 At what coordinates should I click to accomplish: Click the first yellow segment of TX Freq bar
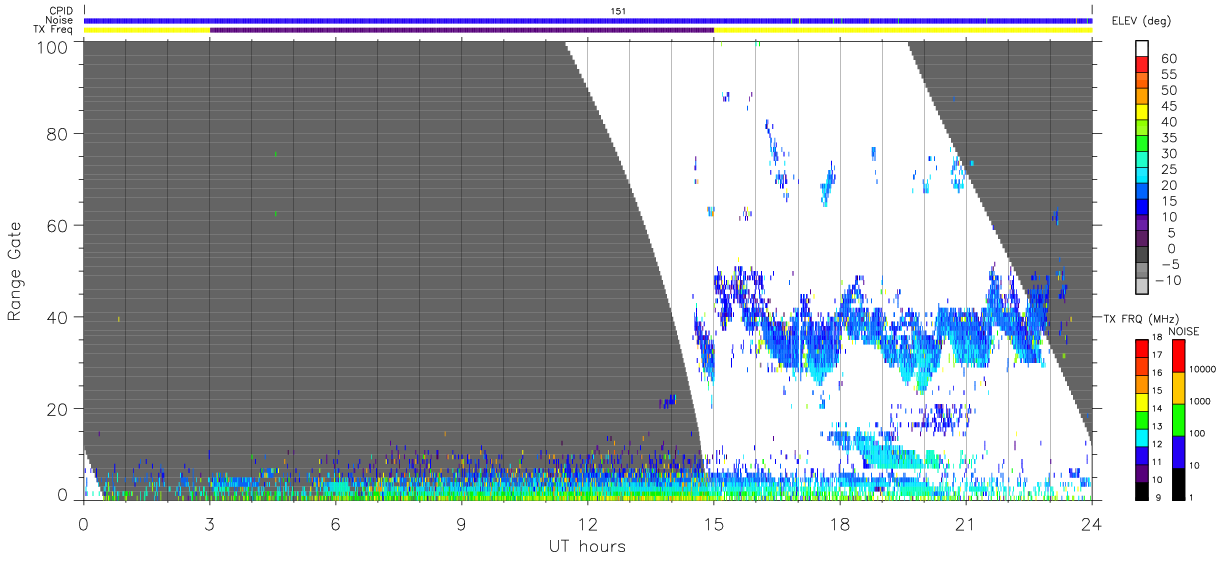(147, 30)
